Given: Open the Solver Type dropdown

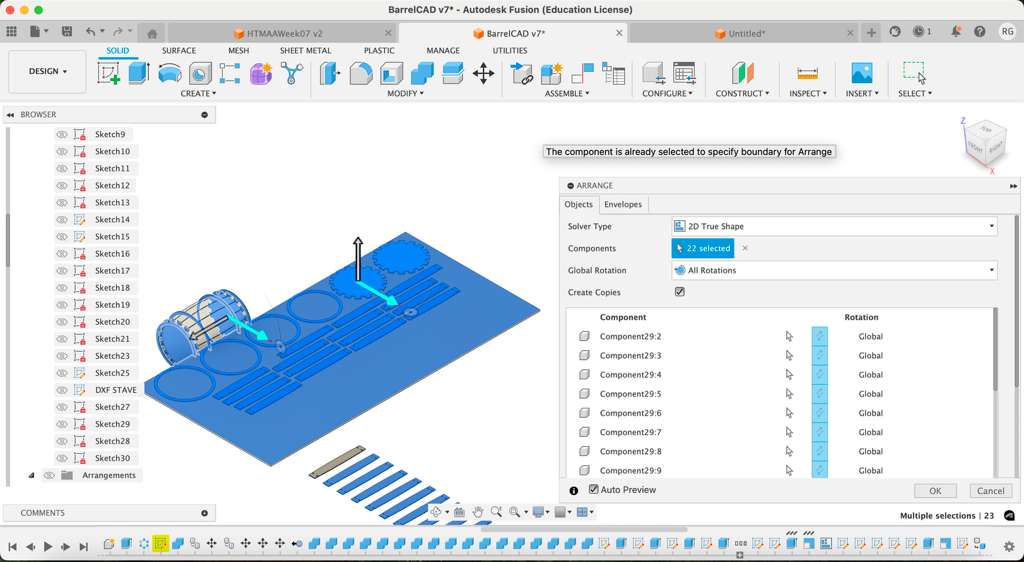Looking at the screenshot, I should coord(834,226).
